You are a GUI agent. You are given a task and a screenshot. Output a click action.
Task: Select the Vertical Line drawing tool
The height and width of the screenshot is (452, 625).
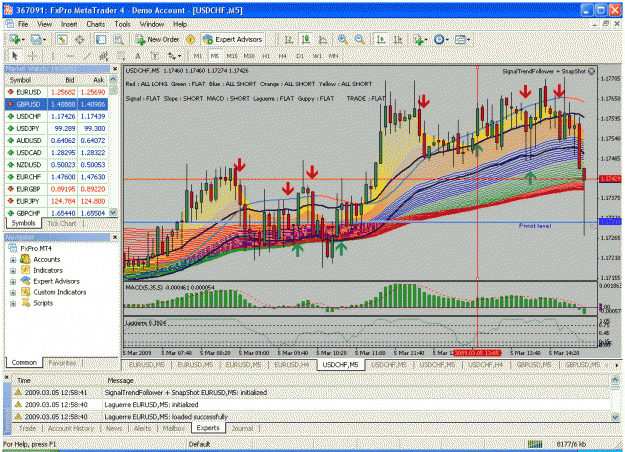click(x=53, y=56)
